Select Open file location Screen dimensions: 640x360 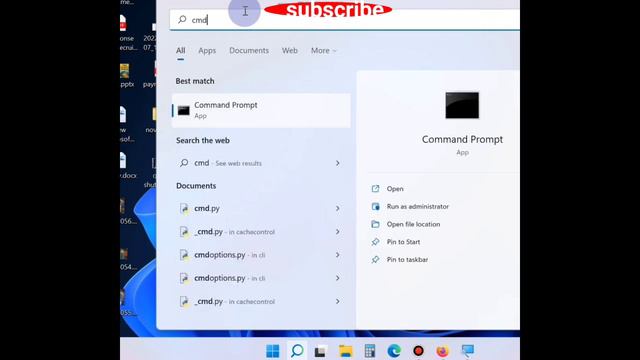pyautogui.click(x=413, y=224)
